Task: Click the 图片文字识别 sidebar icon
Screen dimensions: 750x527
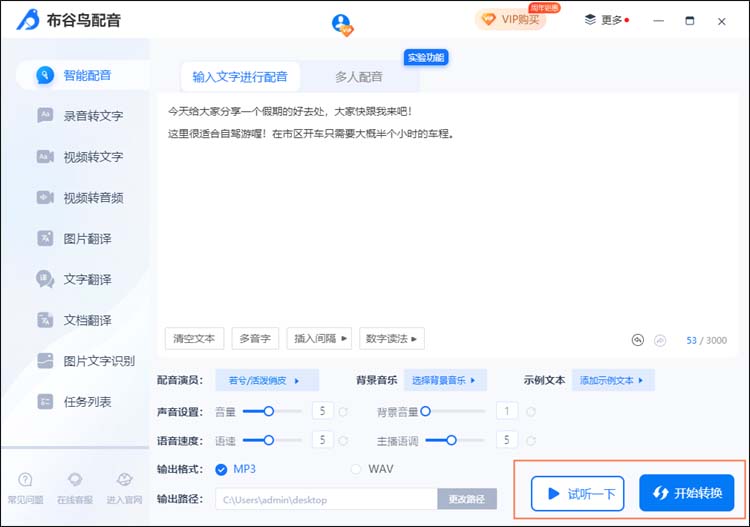Action: pyautogui.click(x=45, y=361)
